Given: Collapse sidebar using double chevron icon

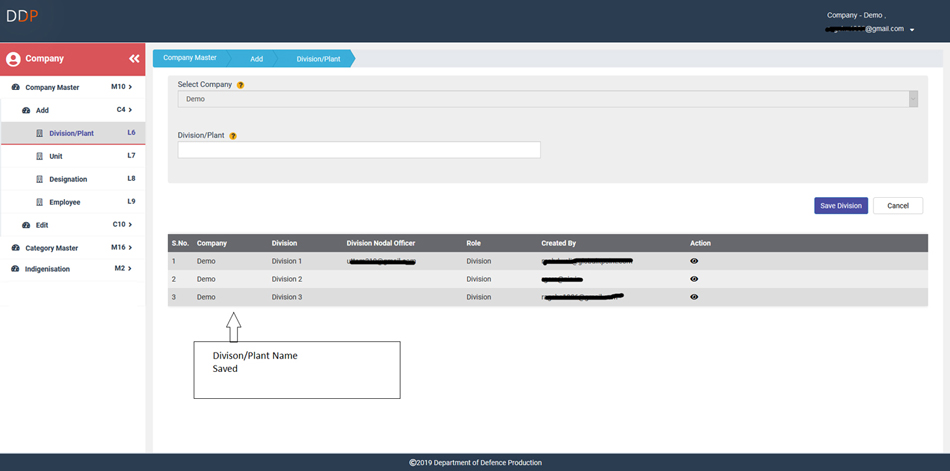Looking at the screenshot, I should tap(134, 59).
